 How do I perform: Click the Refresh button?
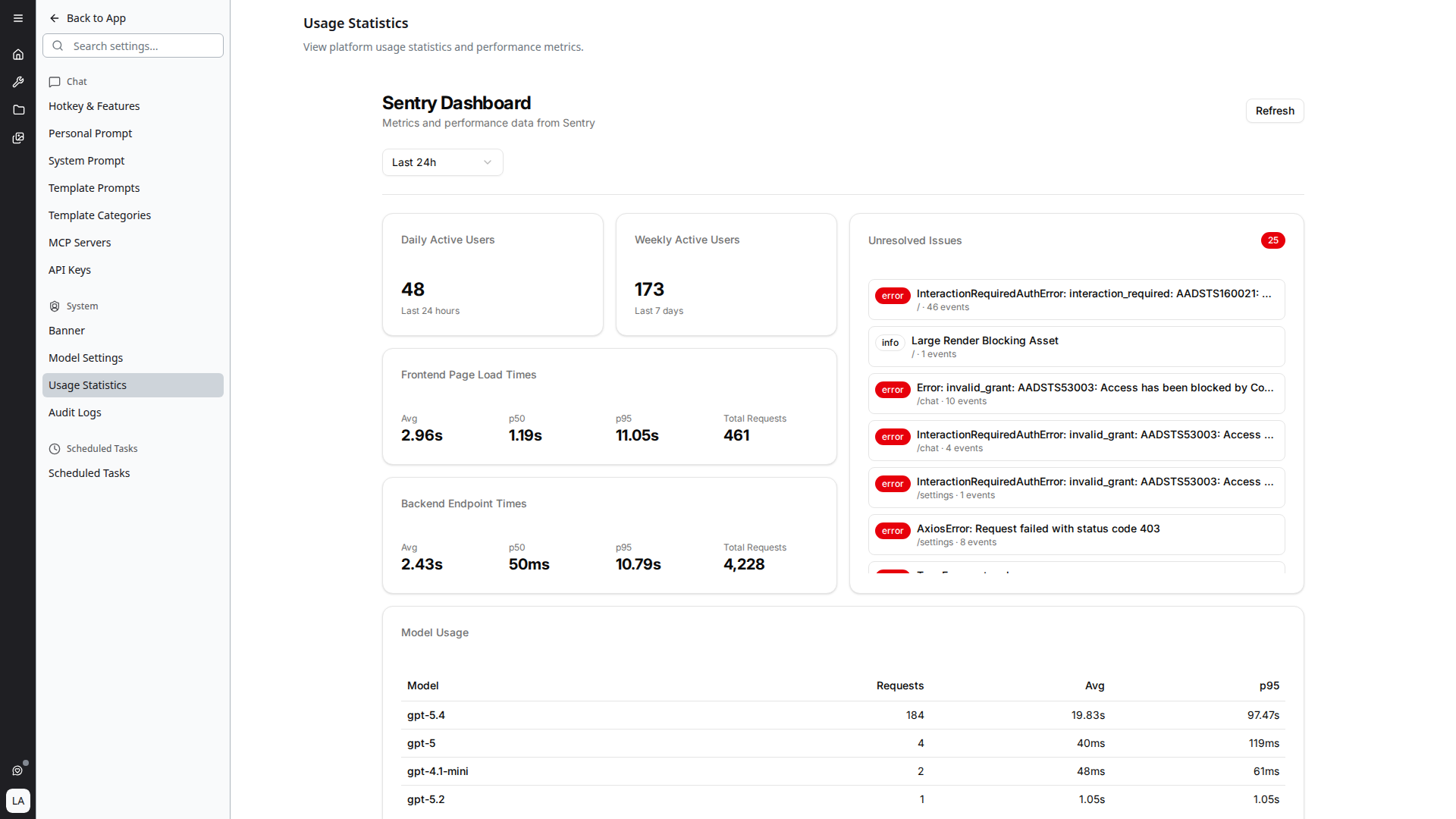click(1274, 111)
